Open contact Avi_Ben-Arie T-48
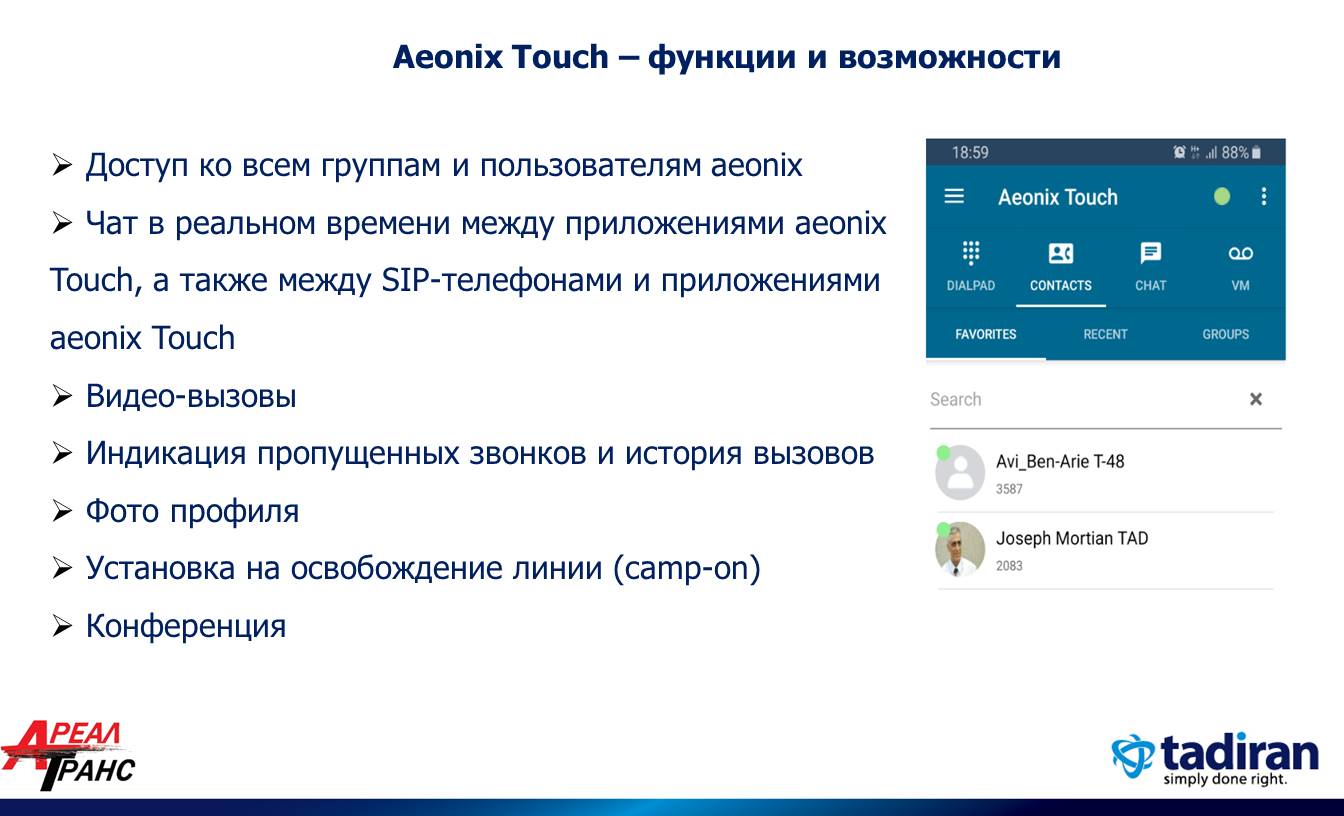This screenshot has width=1344, height=816. (x=1105, y=474)
